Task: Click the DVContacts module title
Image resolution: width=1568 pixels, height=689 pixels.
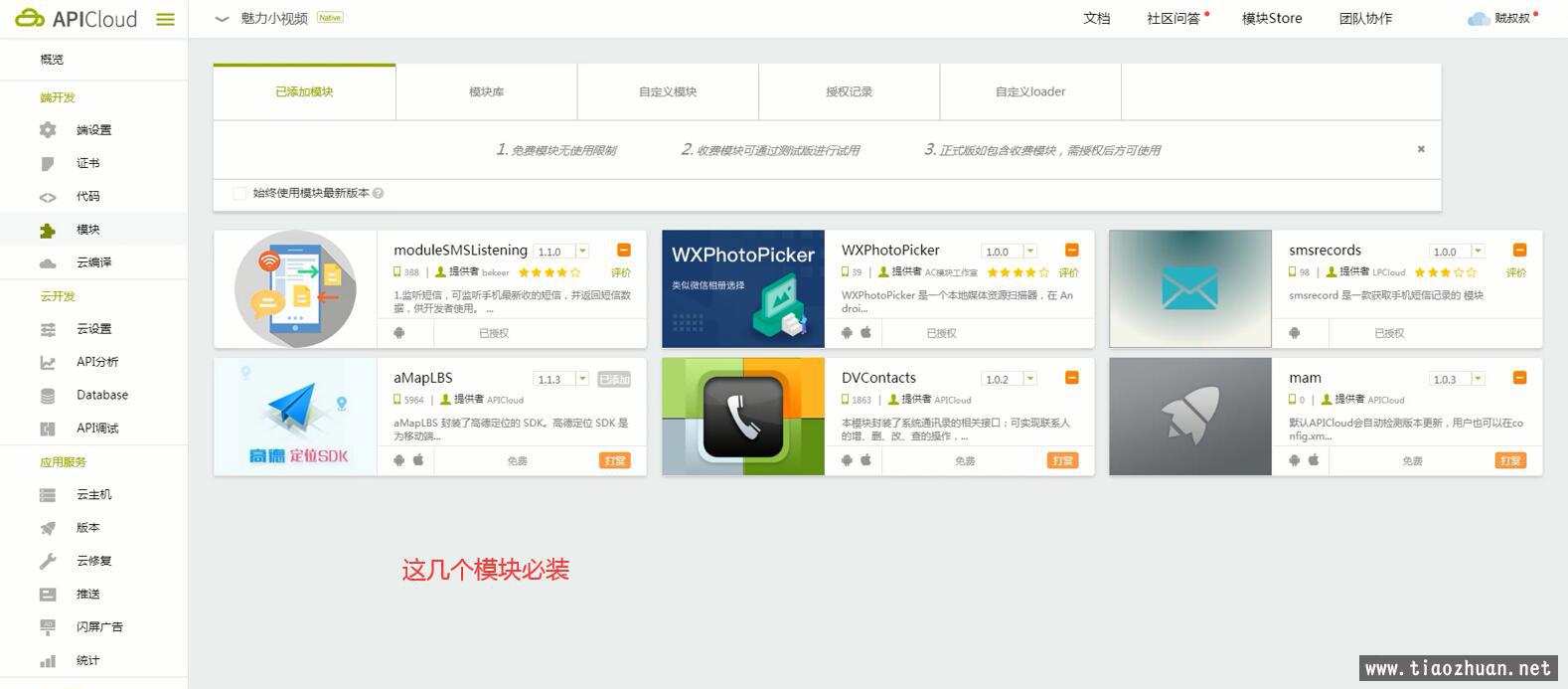Action: pos(878,378)
